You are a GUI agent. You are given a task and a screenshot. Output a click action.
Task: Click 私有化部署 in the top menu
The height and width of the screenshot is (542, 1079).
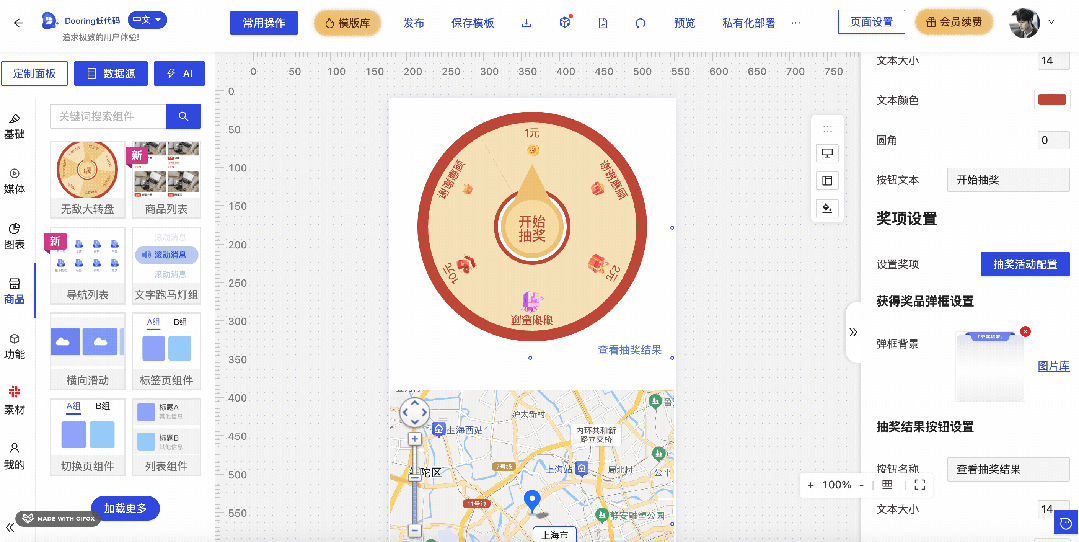[749, 23]
